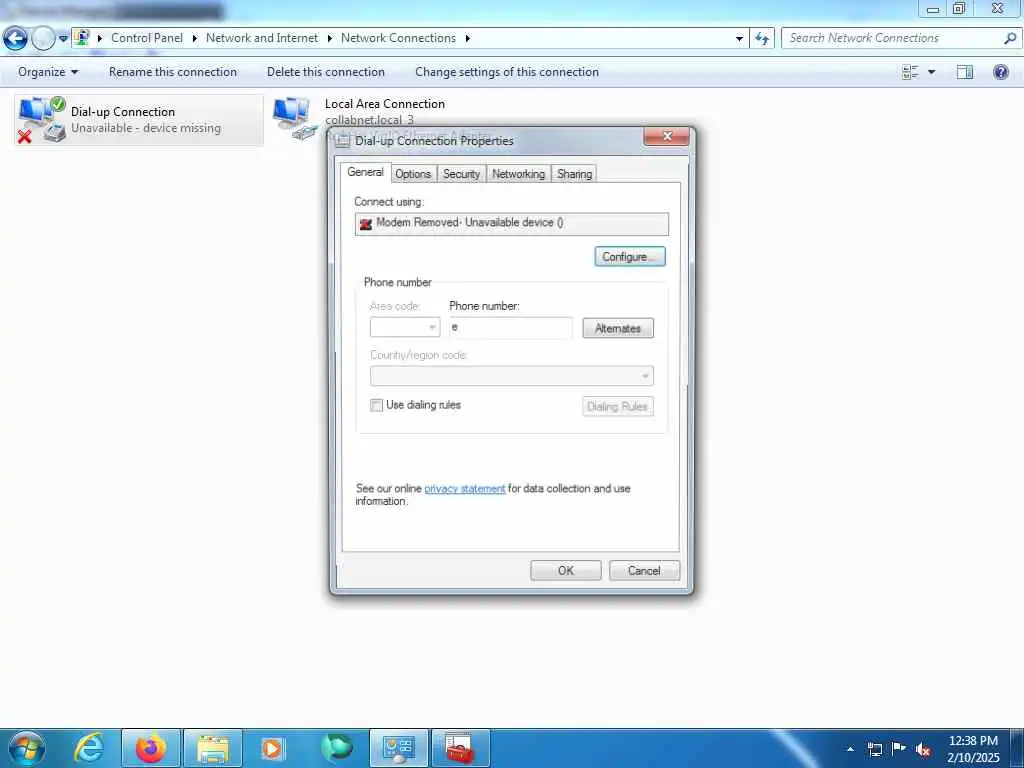Click the Configure button

[x=630, y=257]
